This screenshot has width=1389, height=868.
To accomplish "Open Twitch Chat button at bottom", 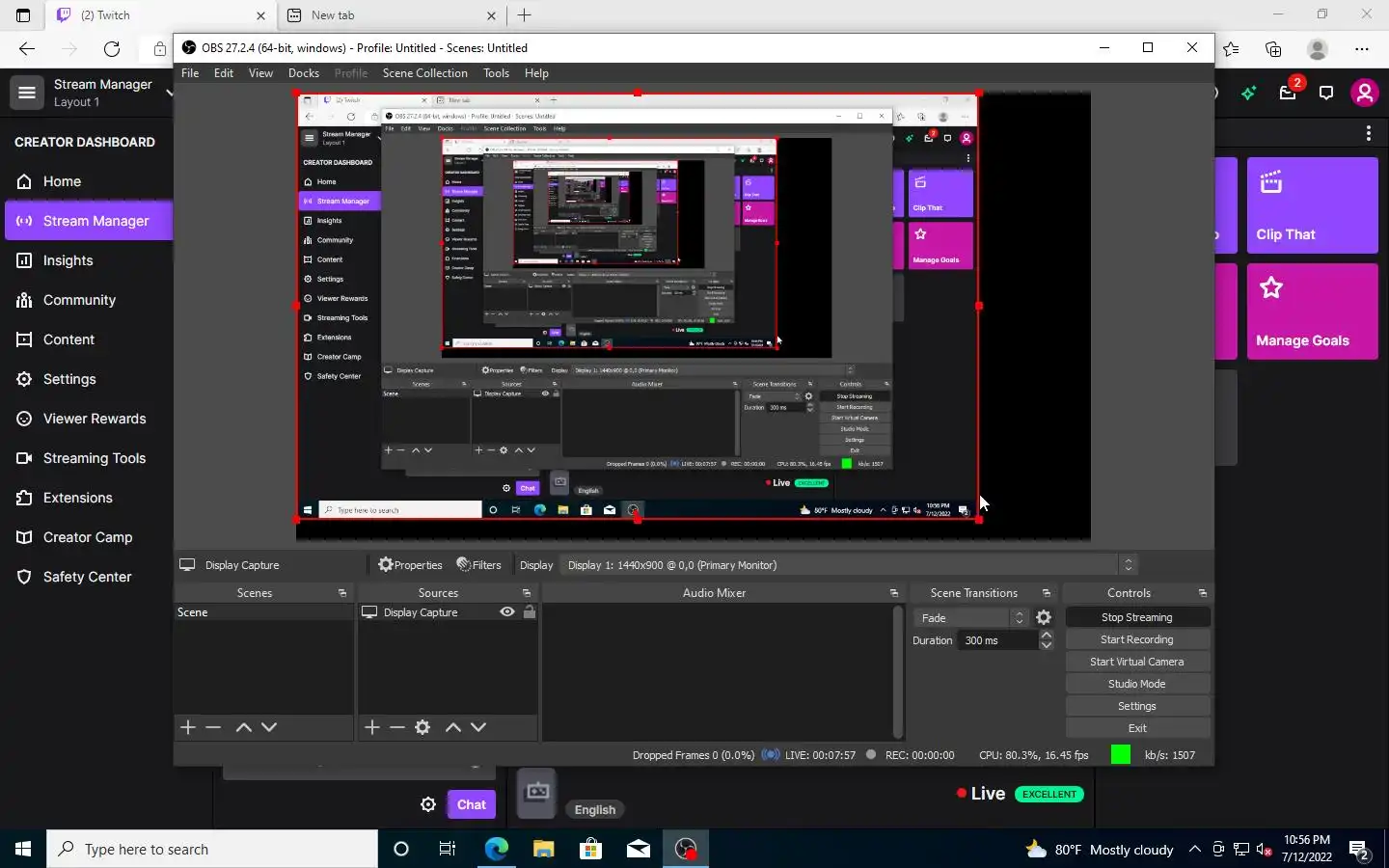I will click(472, 804).
